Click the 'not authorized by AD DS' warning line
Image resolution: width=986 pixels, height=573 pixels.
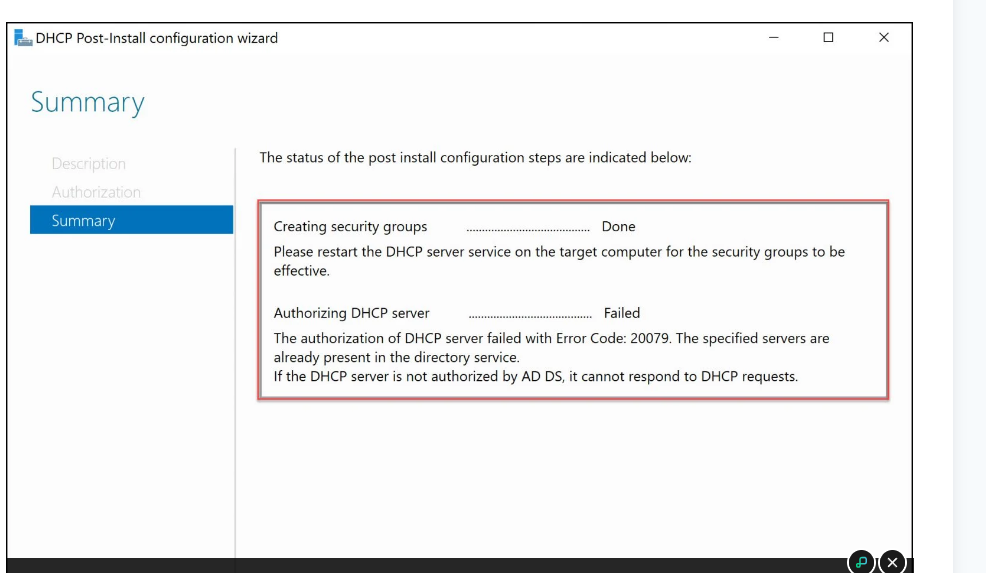(x=536, y=376)
